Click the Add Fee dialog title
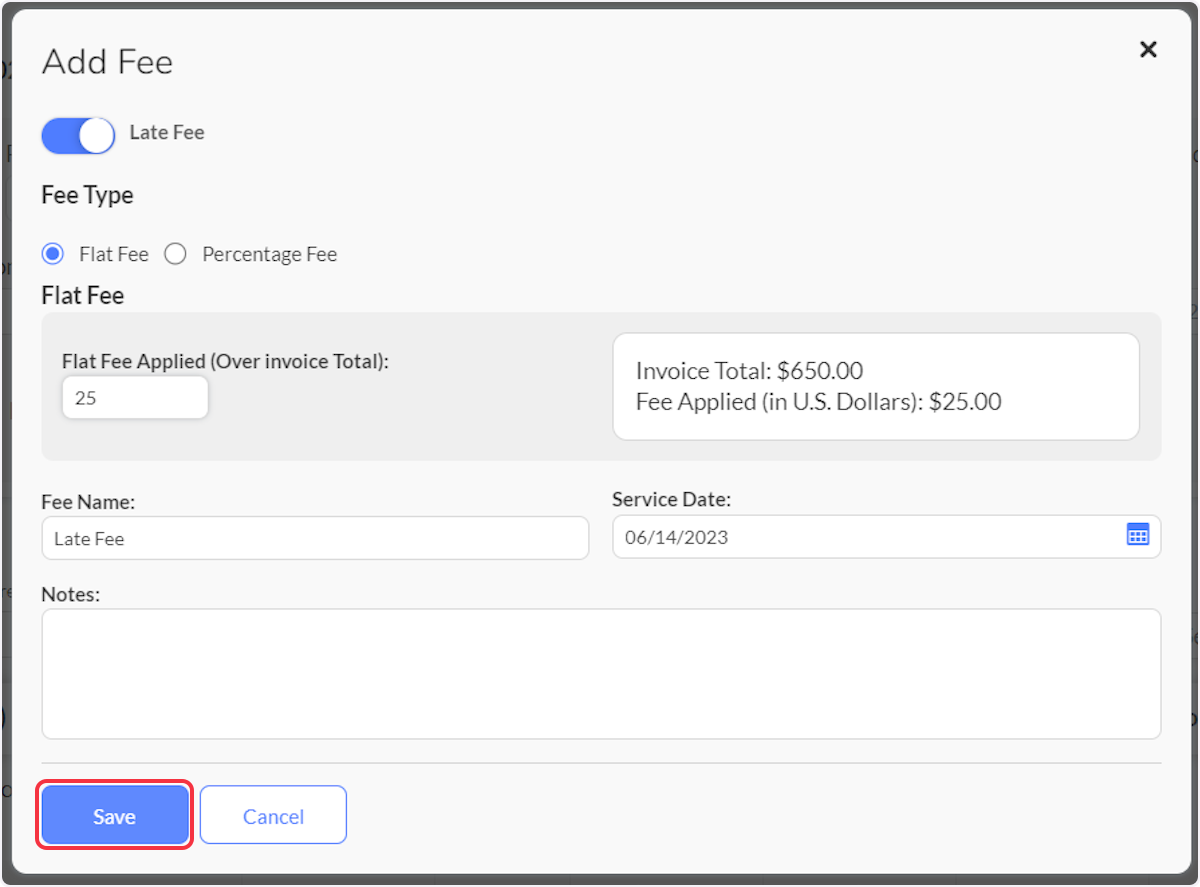 click(107, 62)
